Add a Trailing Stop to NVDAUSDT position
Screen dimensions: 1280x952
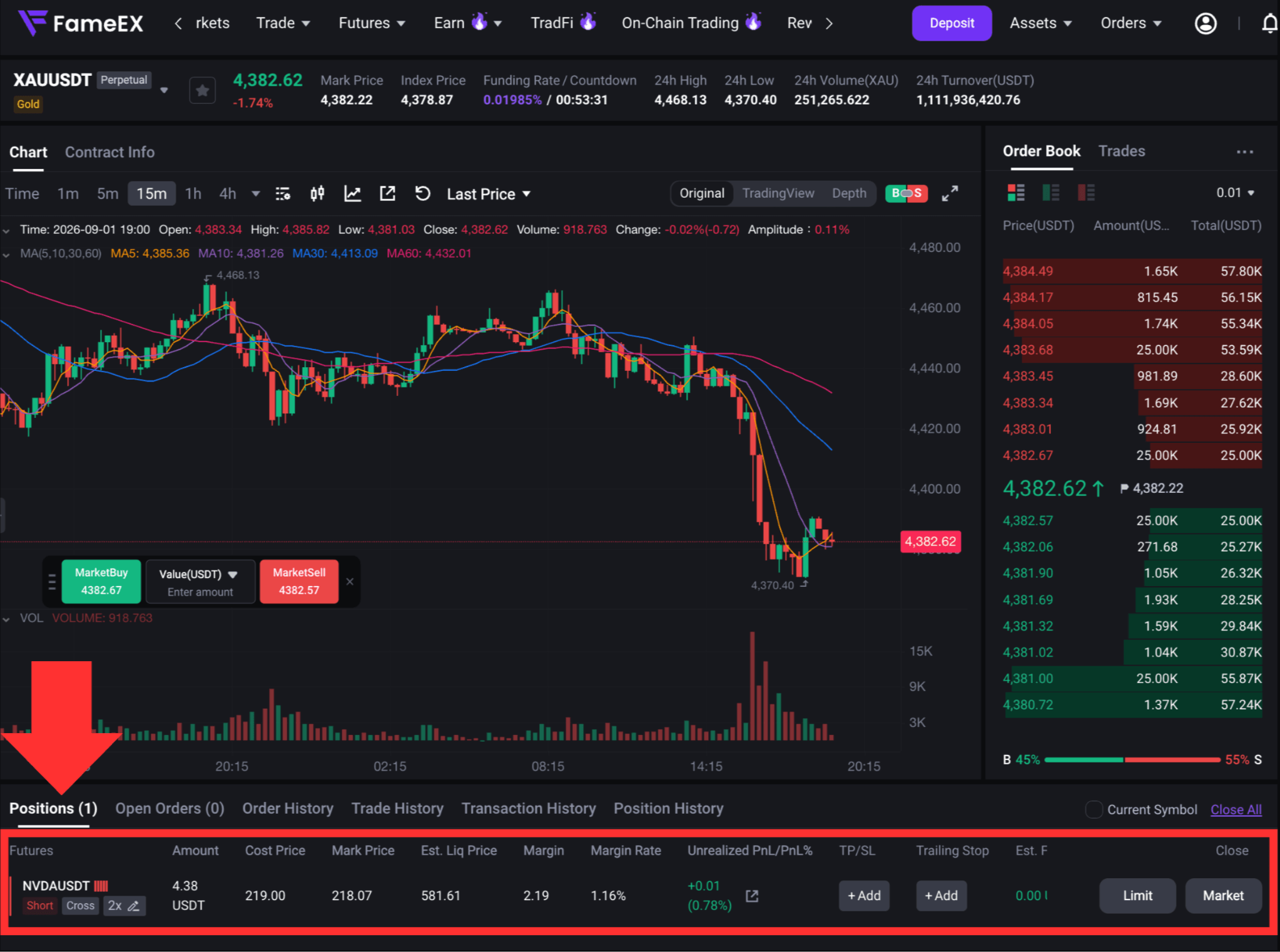941,896
